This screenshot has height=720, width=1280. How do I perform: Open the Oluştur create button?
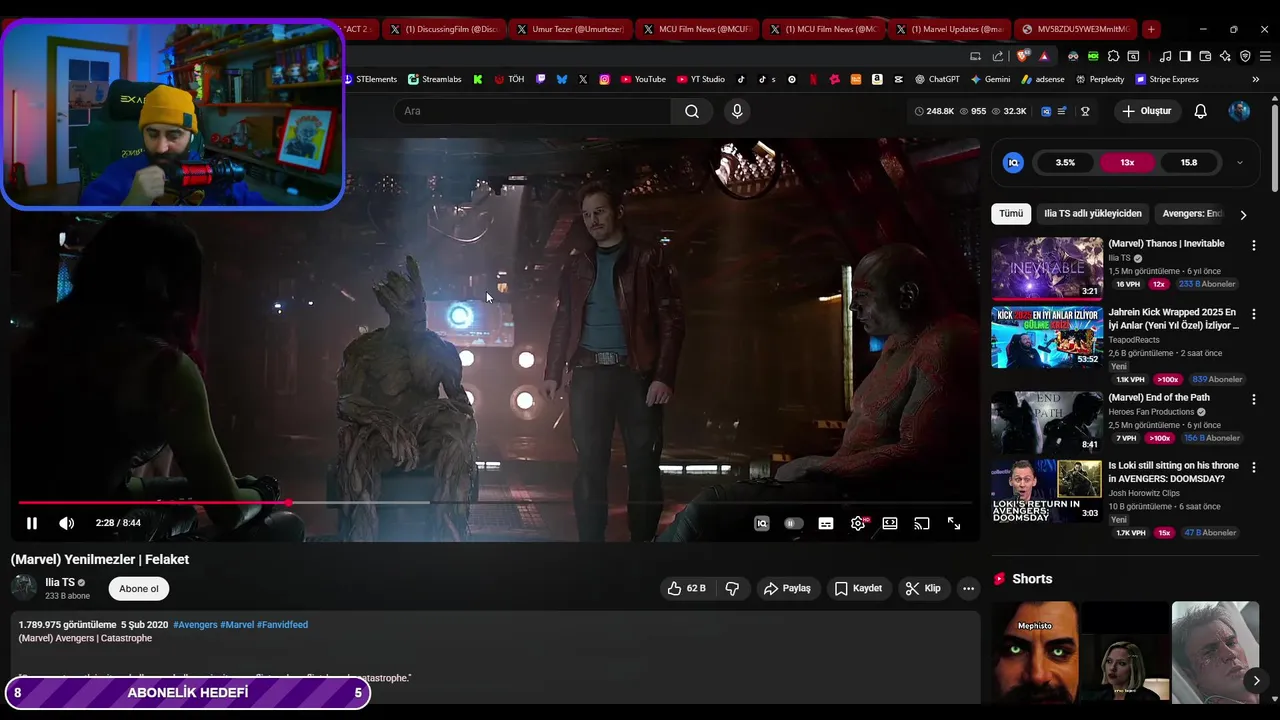click(x=1146, y=111)
